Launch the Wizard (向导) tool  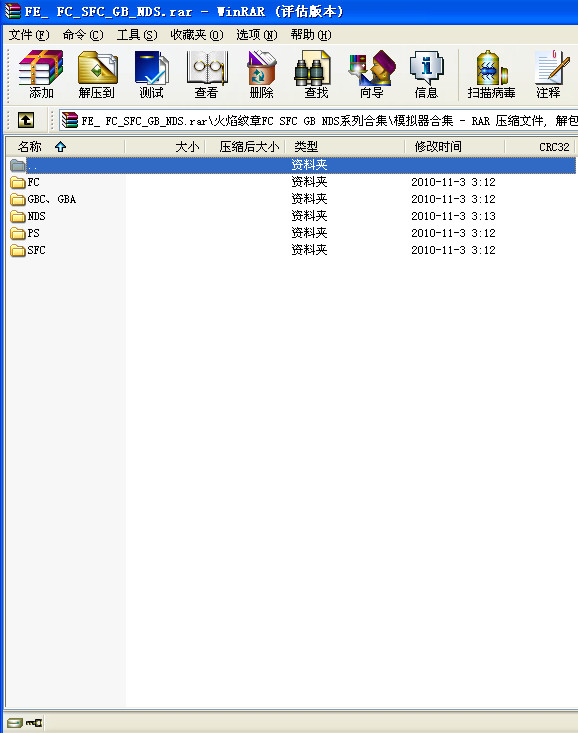[372, 74]
